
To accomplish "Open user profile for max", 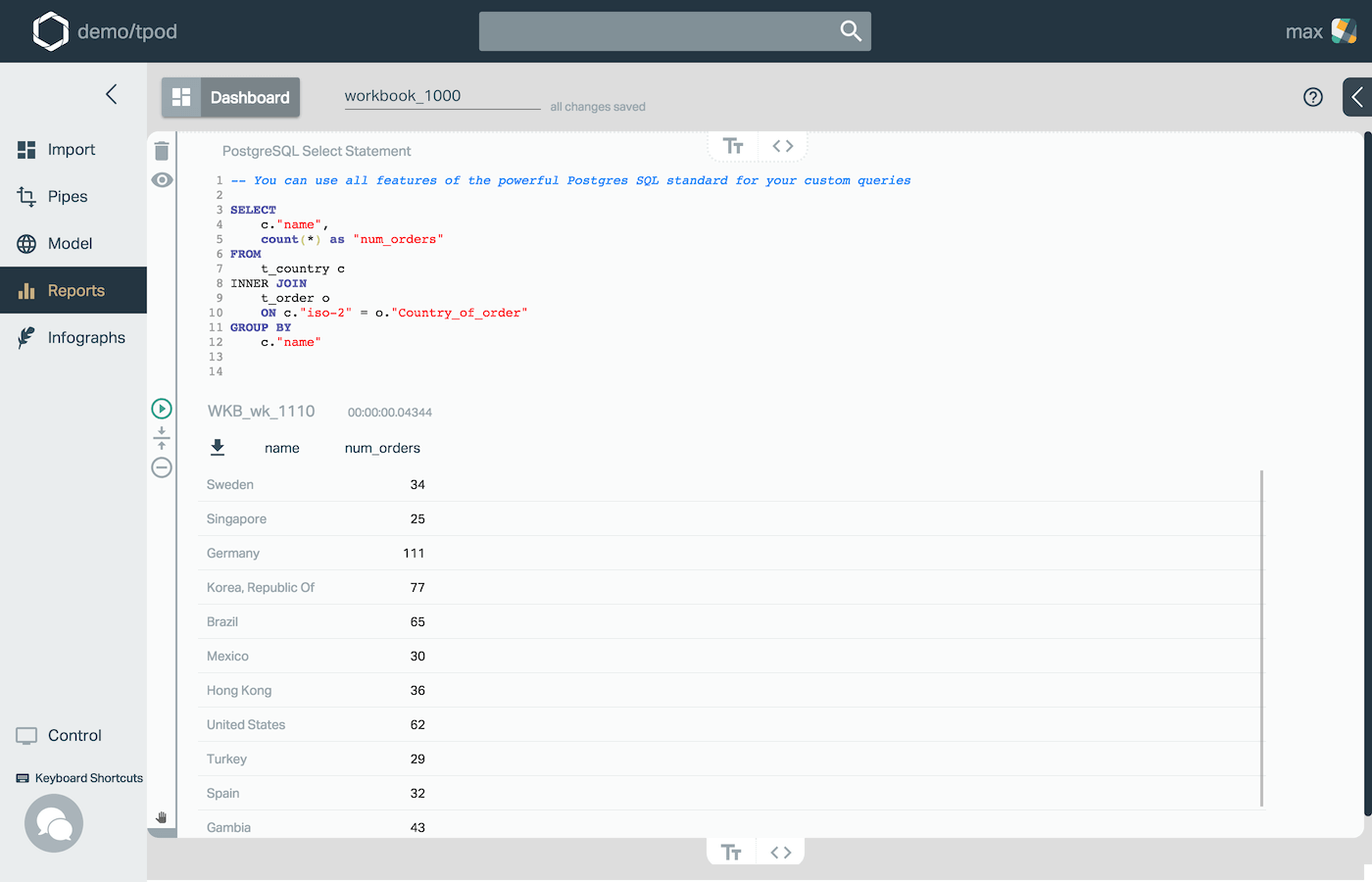I will (1303, 30).
